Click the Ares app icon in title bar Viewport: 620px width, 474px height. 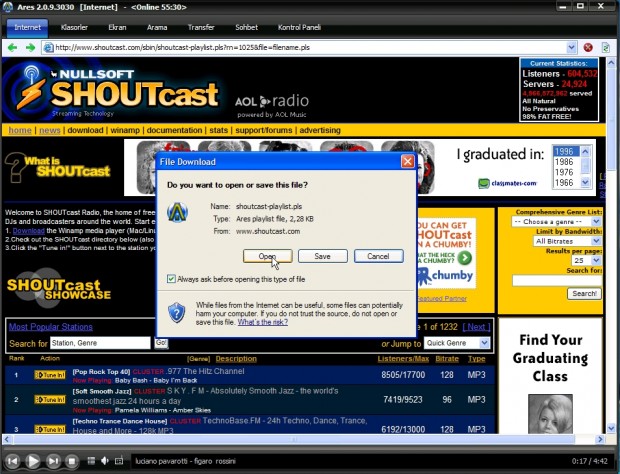coord(8,7)
